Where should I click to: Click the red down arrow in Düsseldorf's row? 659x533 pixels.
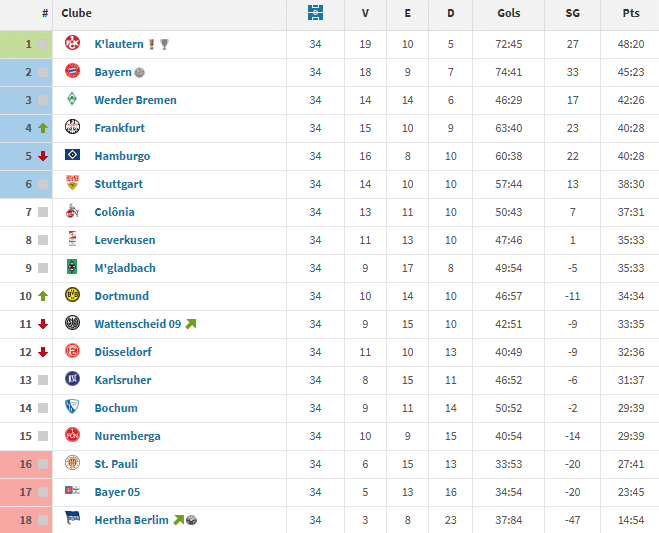(43, 352)
